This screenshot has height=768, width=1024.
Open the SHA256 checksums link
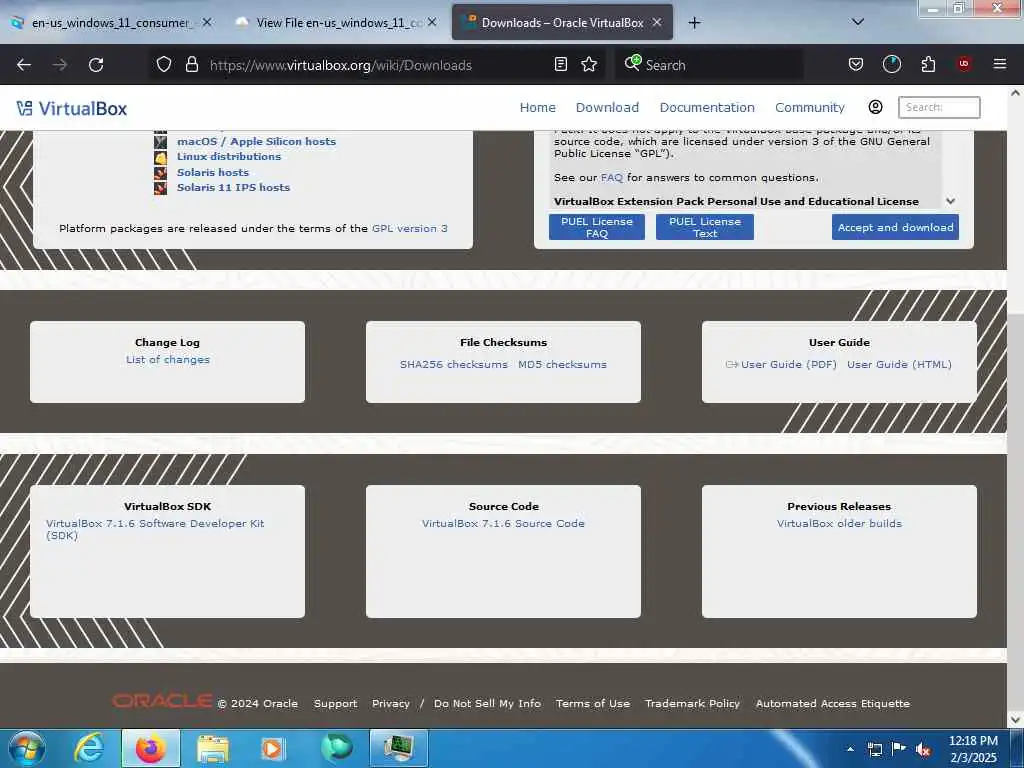pyautogui.click(x=454, y=364)
